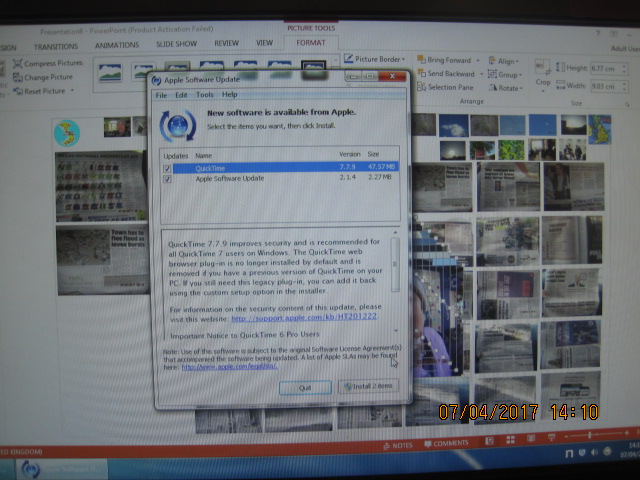The width and height of the screenshot is (640, 480).
Task: Open Picture Border dropdown
Action: [375, 59]
